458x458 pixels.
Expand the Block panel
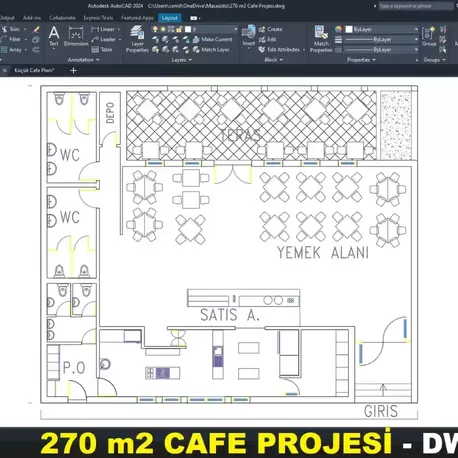pyautogui.click(x=274, y=60)
